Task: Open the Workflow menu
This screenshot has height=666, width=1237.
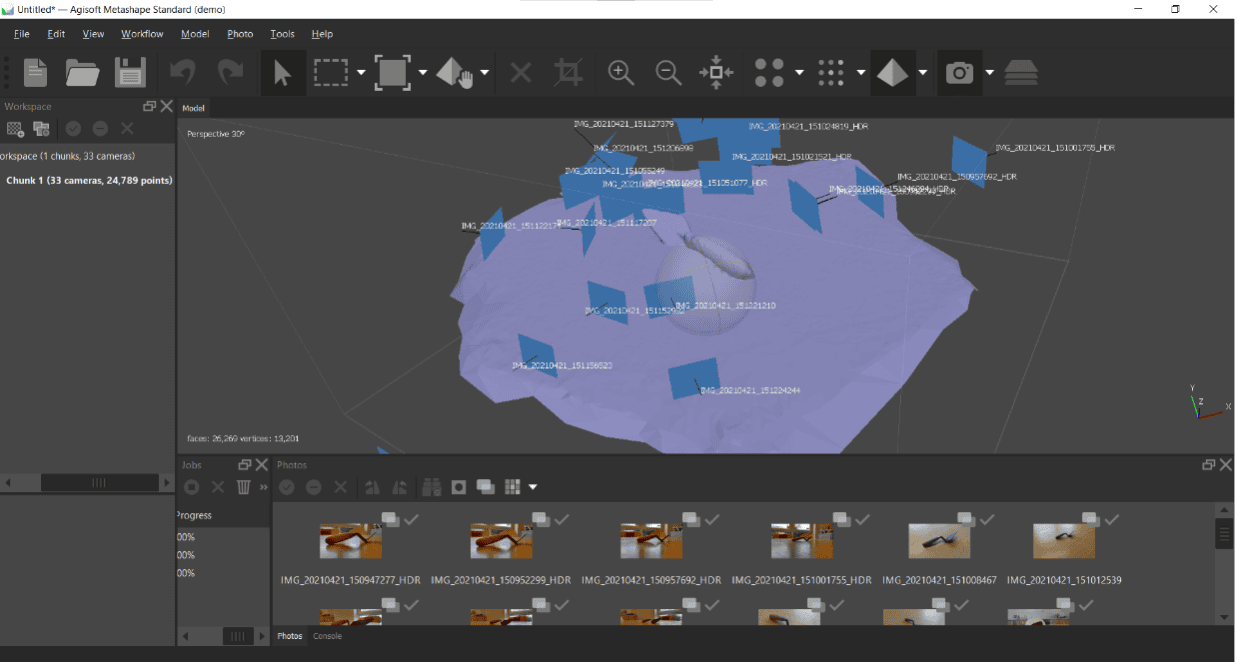Action: tap(142, 34)
